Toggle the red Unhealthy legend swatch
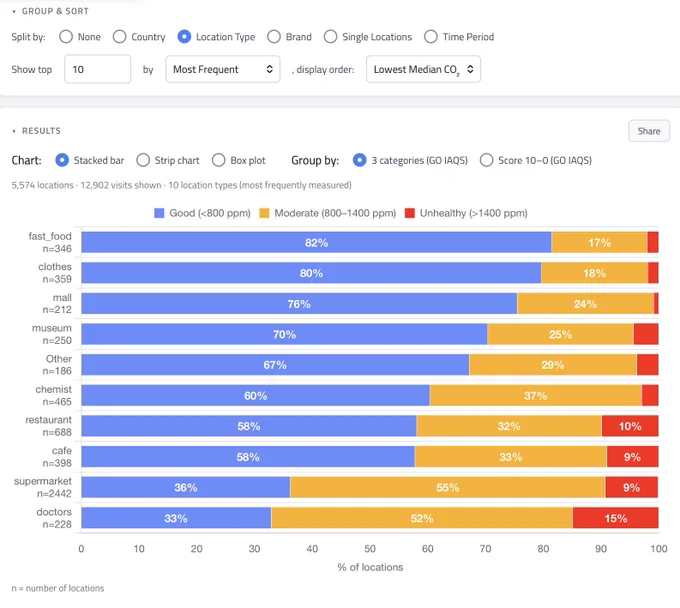Screen dimensions: 680x608 (x=410, y=213)
